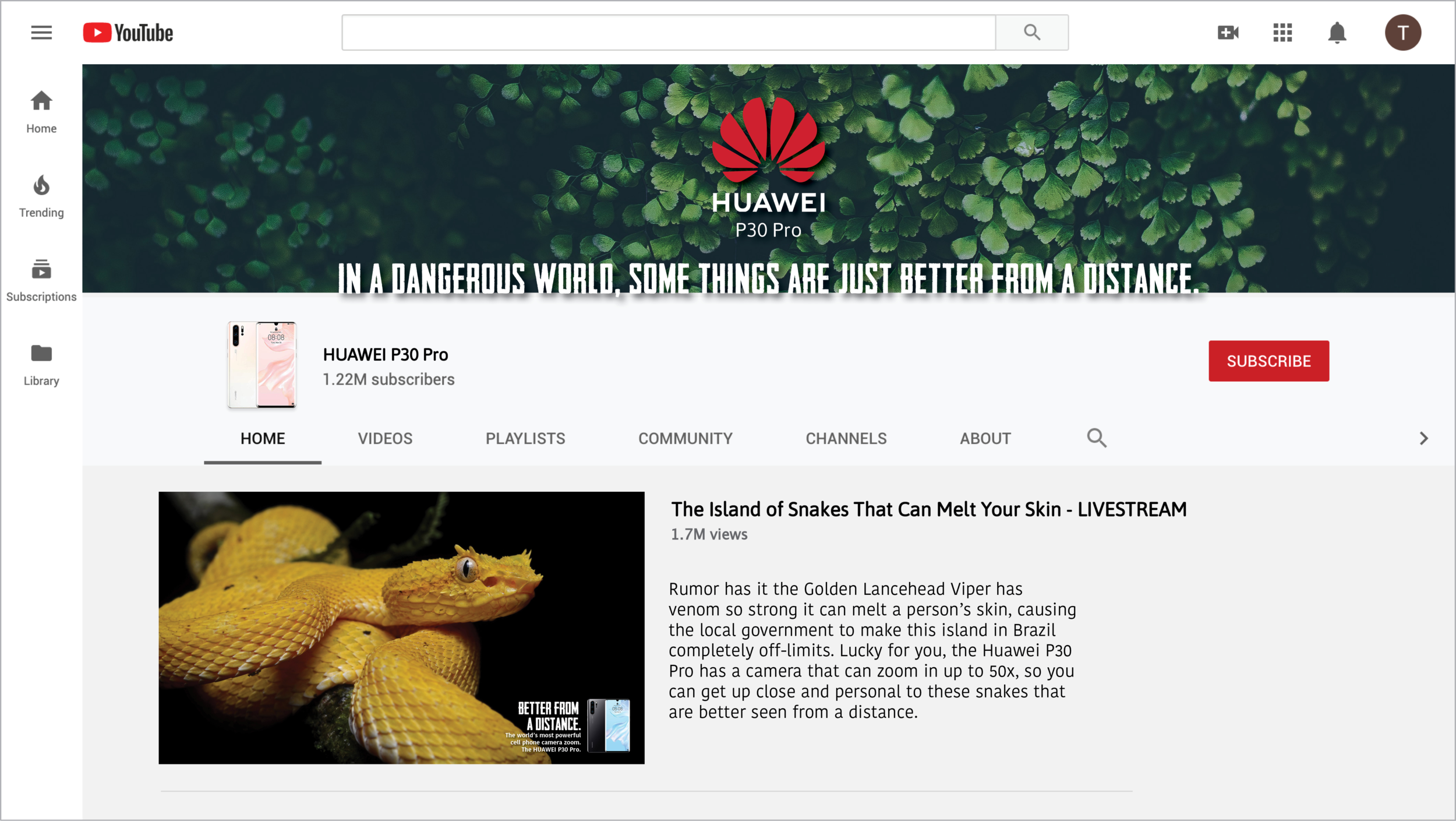The width and height of the screenshot is (1456, 821).
Task: Select the HOME channel tab
Action: [x=263, y=439]
